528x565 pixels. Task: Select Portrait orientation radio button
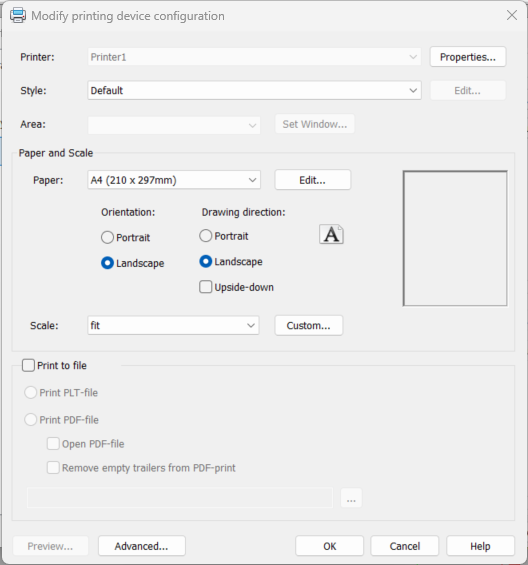(107, 237)
